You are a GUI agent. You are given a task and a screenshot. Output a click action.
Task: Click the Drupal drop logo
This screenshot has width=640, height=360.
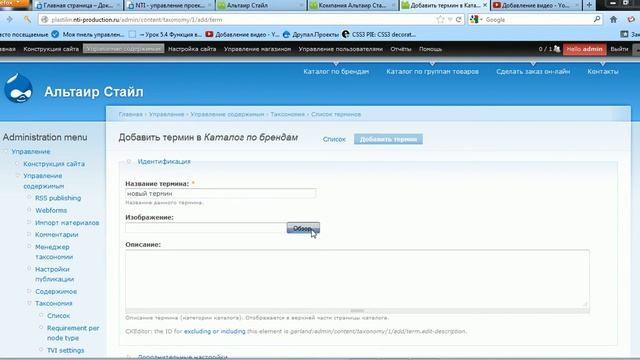pyautogui.click(x=18, y=88)
